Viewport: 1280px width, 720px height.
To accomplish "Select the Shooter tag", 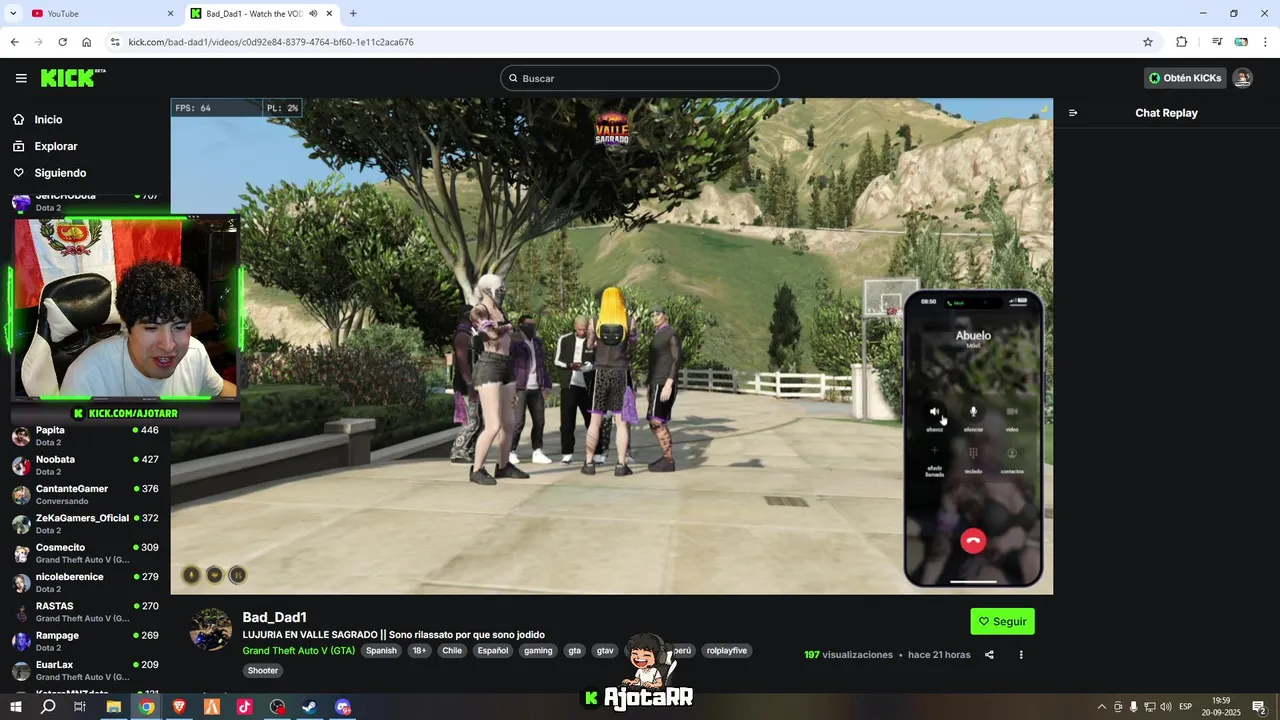I will pyautogui.click(x=263, y=671).
